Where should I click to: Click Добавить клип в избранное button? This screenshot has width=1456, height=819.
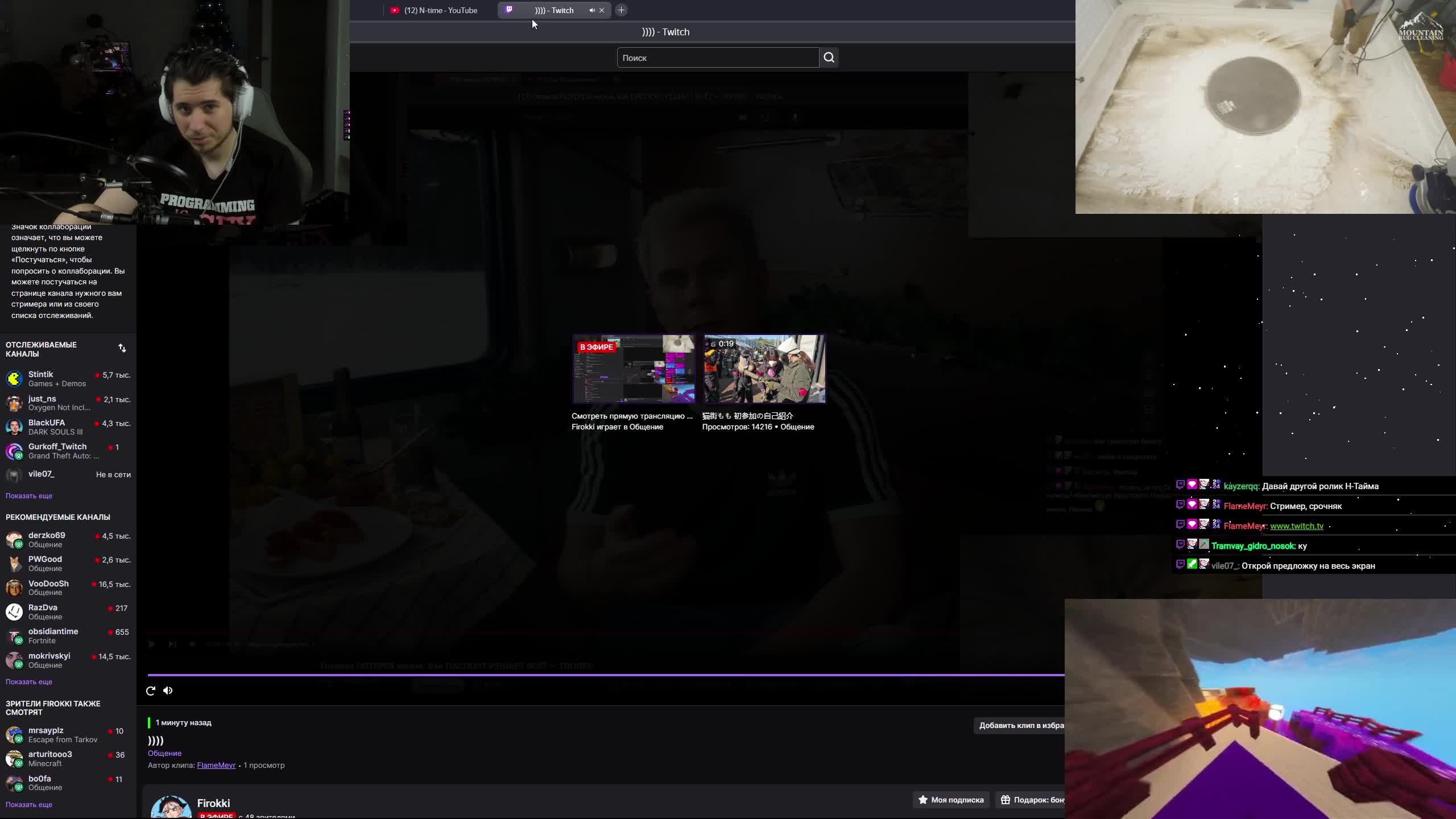(1020, 725)
